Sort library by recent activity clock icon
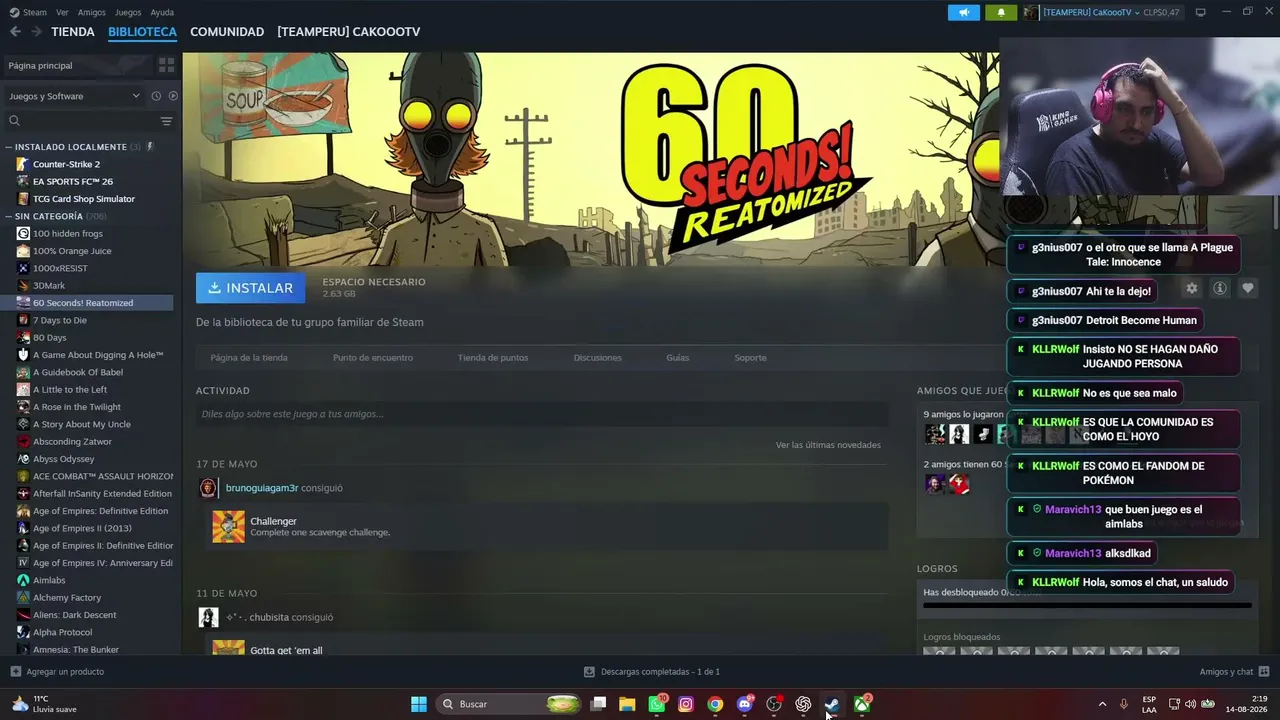 click(x=156, y=96)
